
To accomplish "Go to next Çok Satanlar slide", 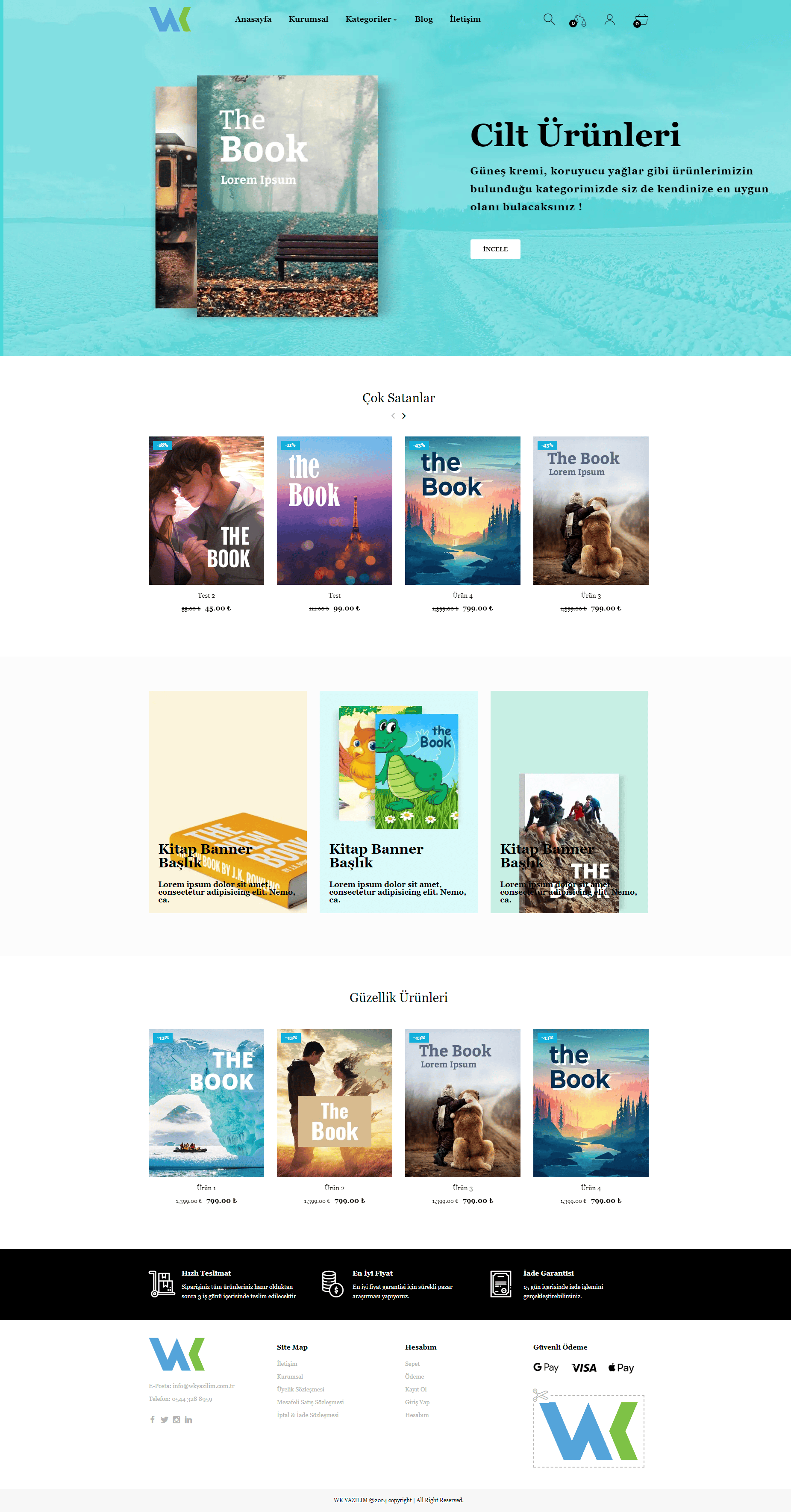I will [x=404, y=416].
